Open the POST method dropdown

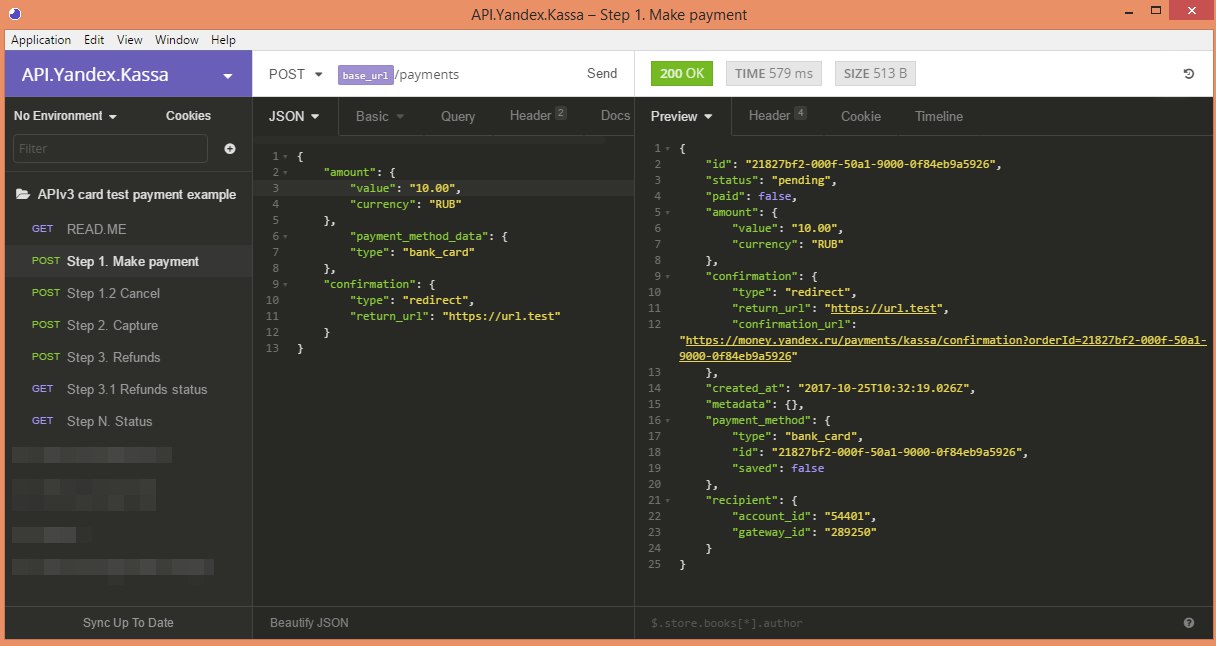(x=296, y=74)
